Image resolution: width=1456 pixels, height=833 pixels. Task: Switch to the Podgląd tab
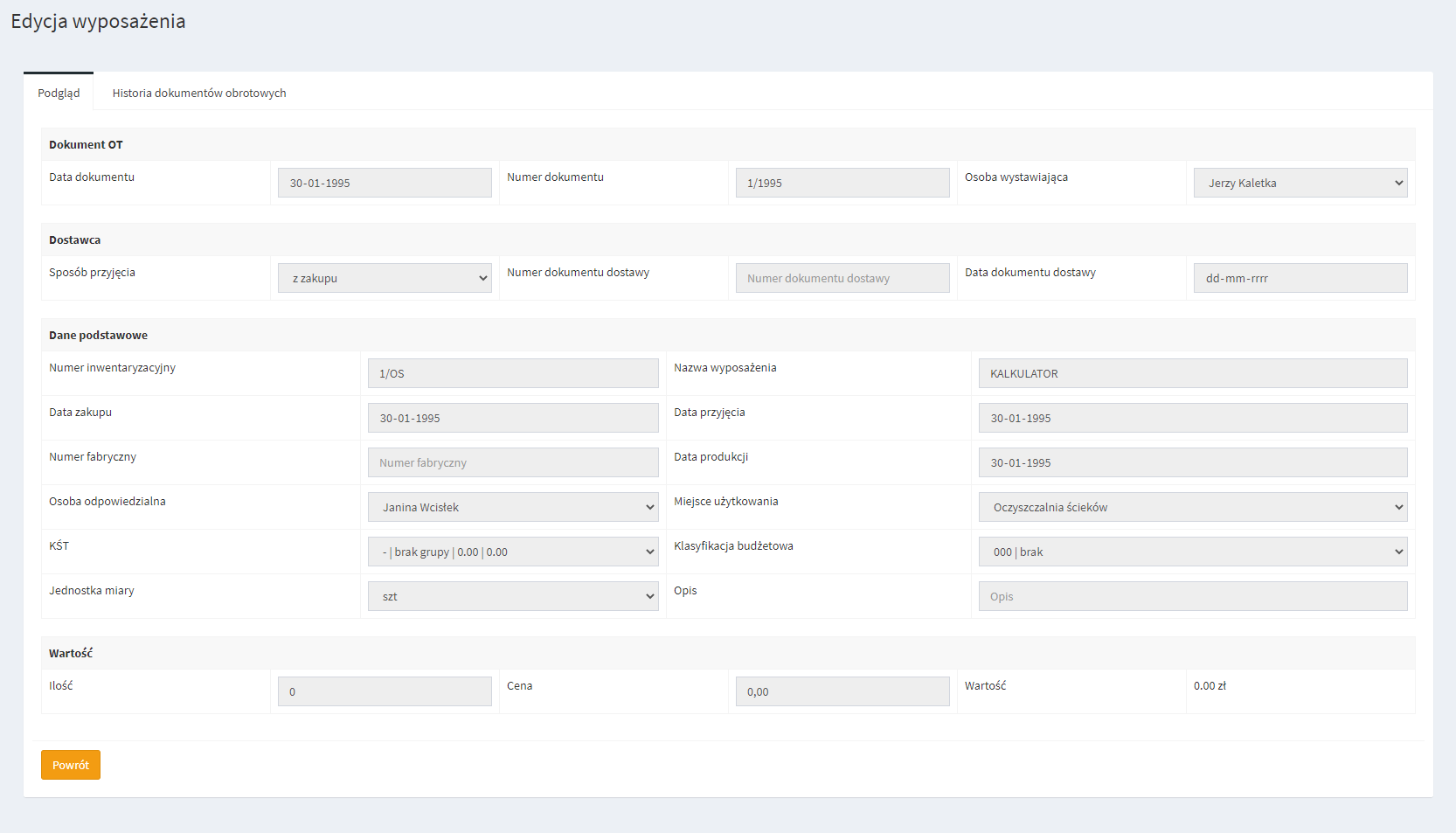[x=59, y=93]
